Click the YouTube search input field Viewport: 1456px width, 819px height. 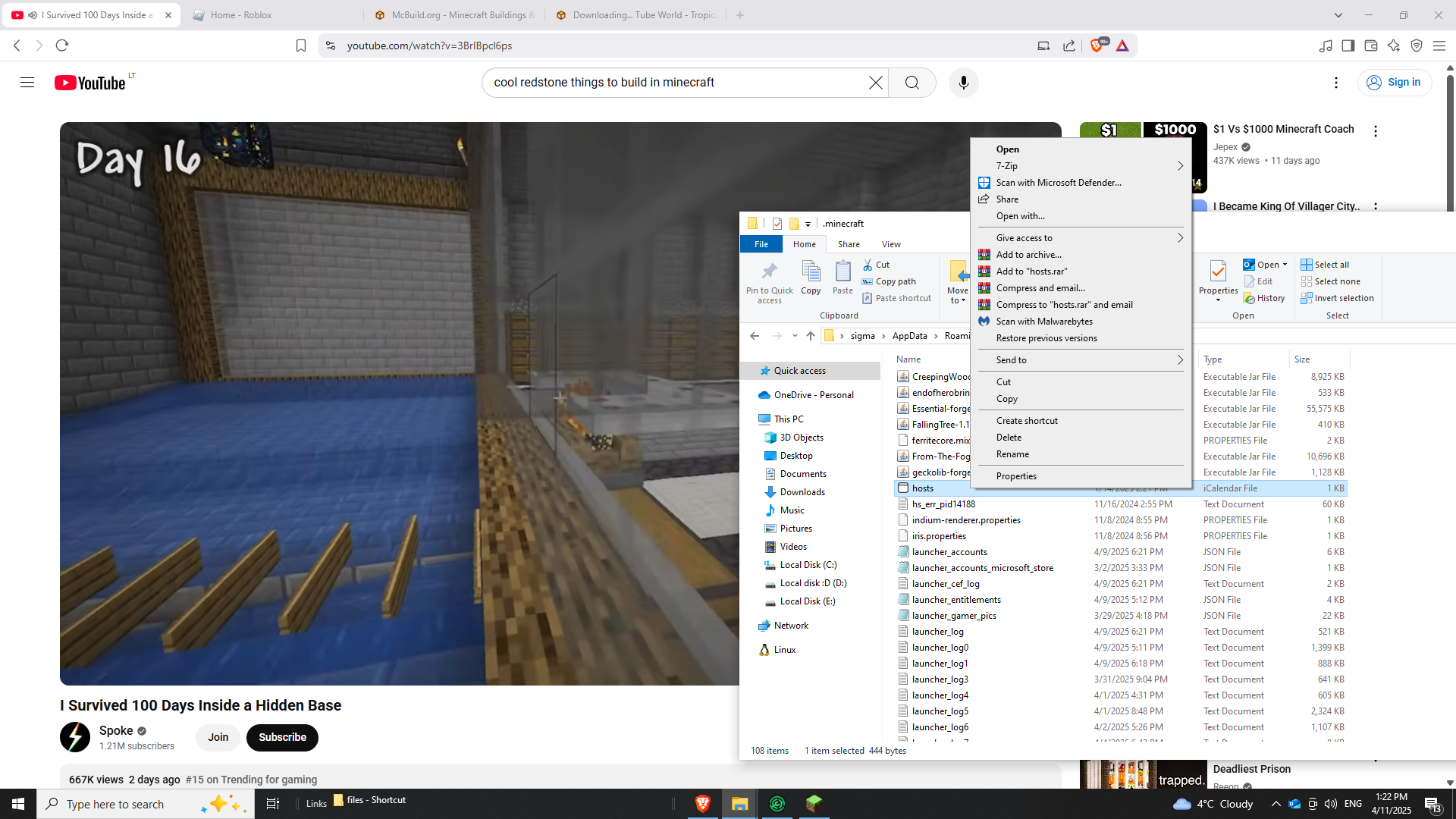click(675, 83)
